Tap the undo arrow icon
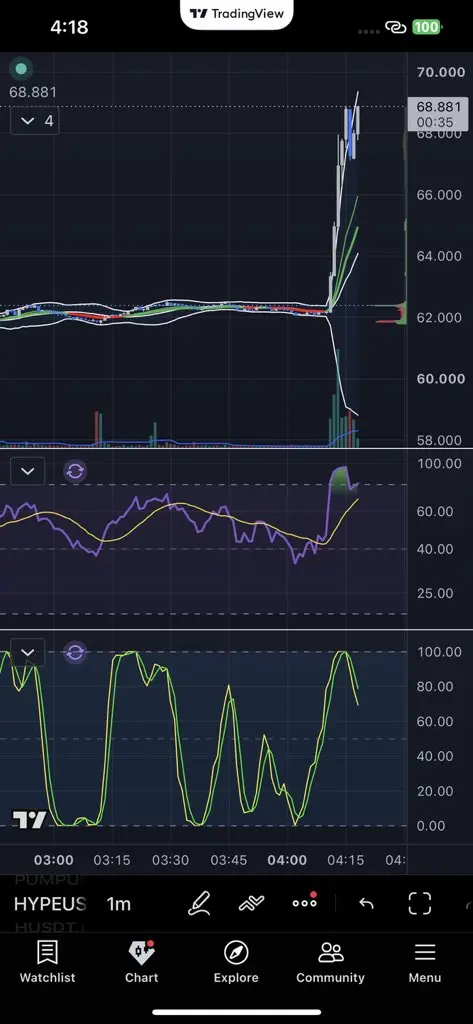This screenshot has height=1024, width=473. (367, 903)
